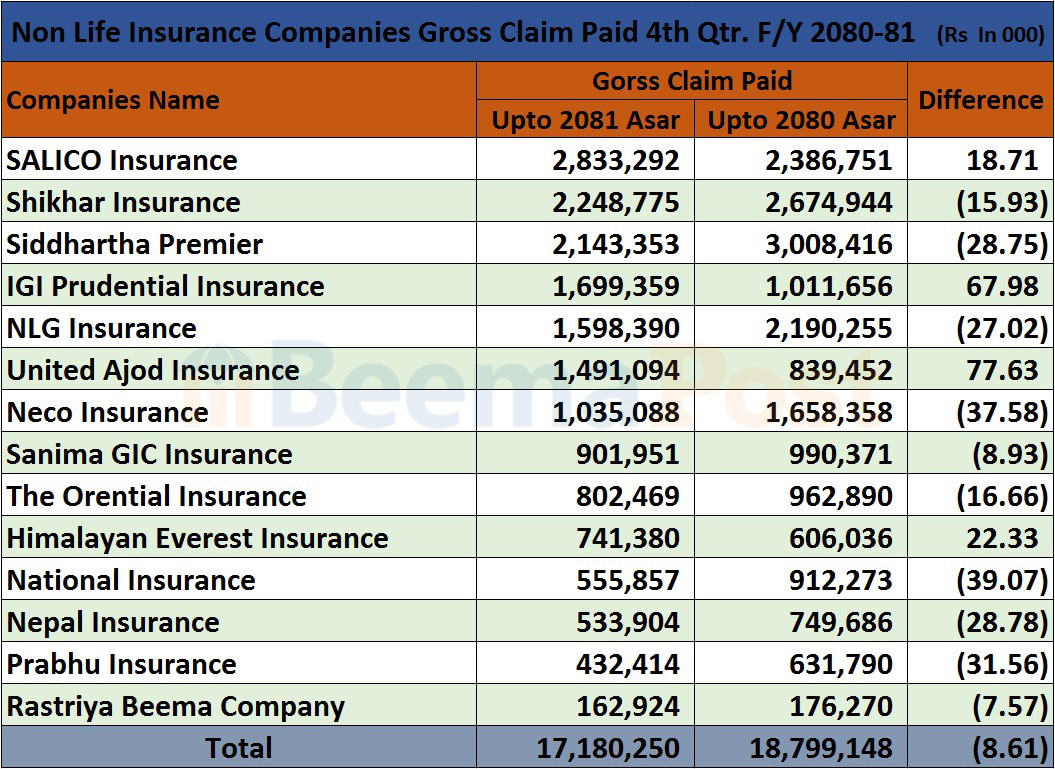1055x769 pixels.
Task: Select Sanima GIC Insurance 2081 value
Action: [627, 454]
